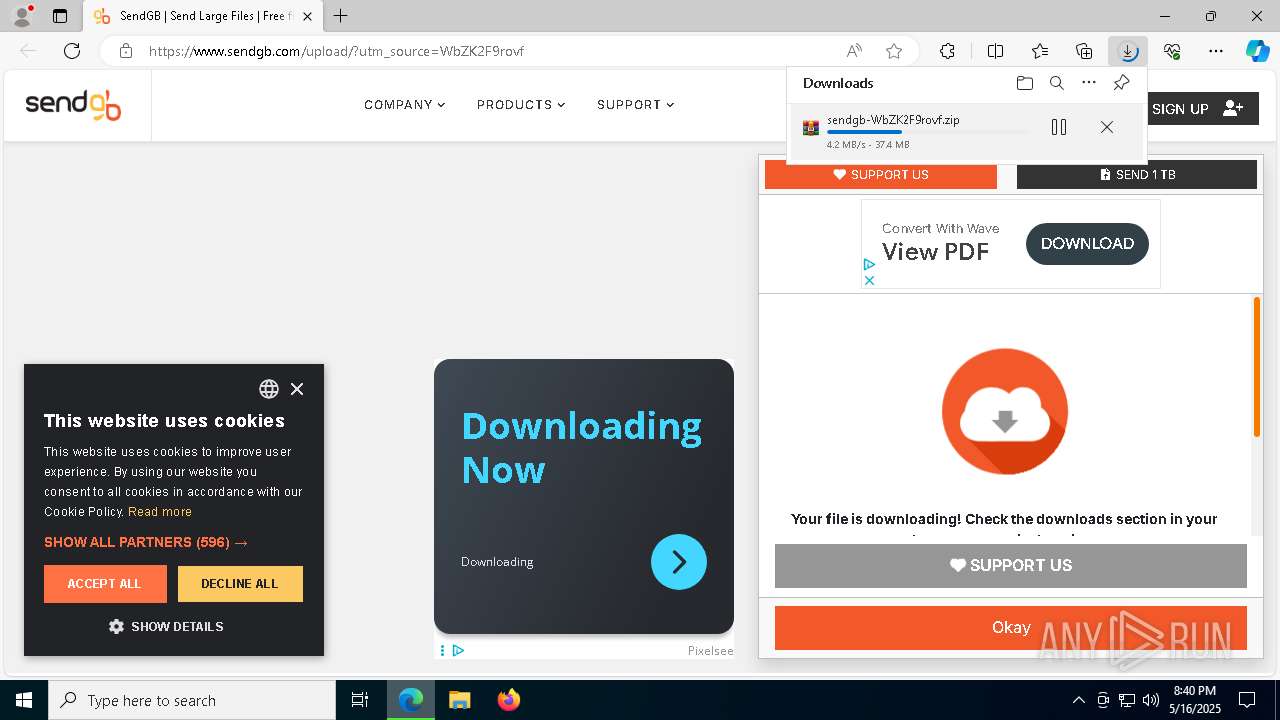Search downloads with magnifier icon

point(1057,83)
